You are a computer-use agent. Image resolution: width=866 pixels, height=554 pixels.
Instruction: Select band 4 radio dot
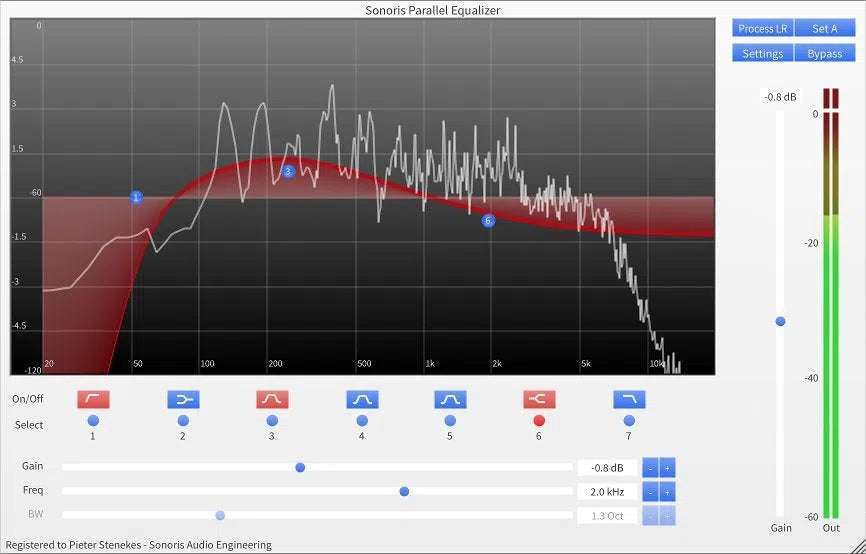pos(362,421)
